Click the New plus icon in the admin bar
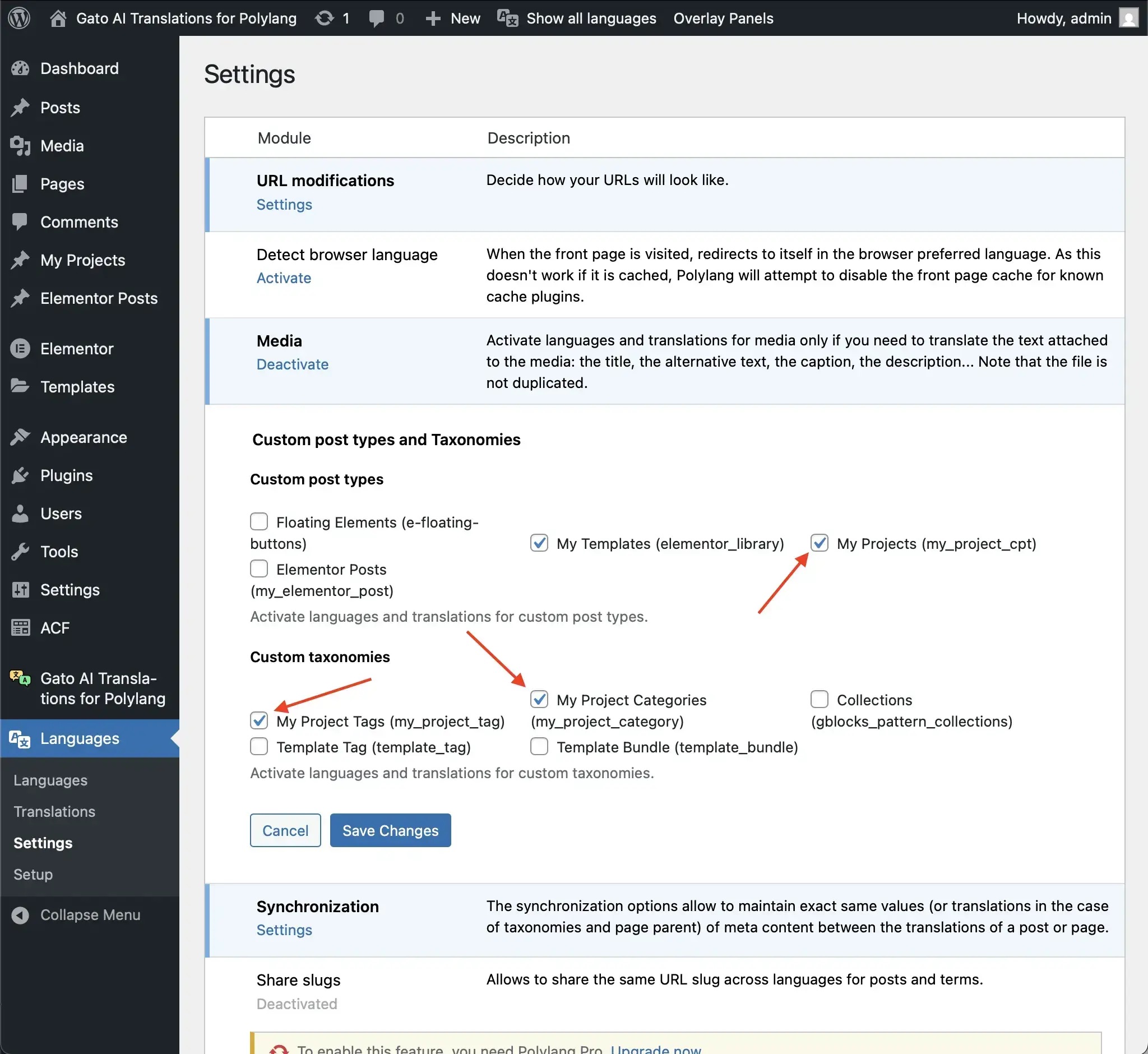1148x1054 pixels. coord(433,18)
